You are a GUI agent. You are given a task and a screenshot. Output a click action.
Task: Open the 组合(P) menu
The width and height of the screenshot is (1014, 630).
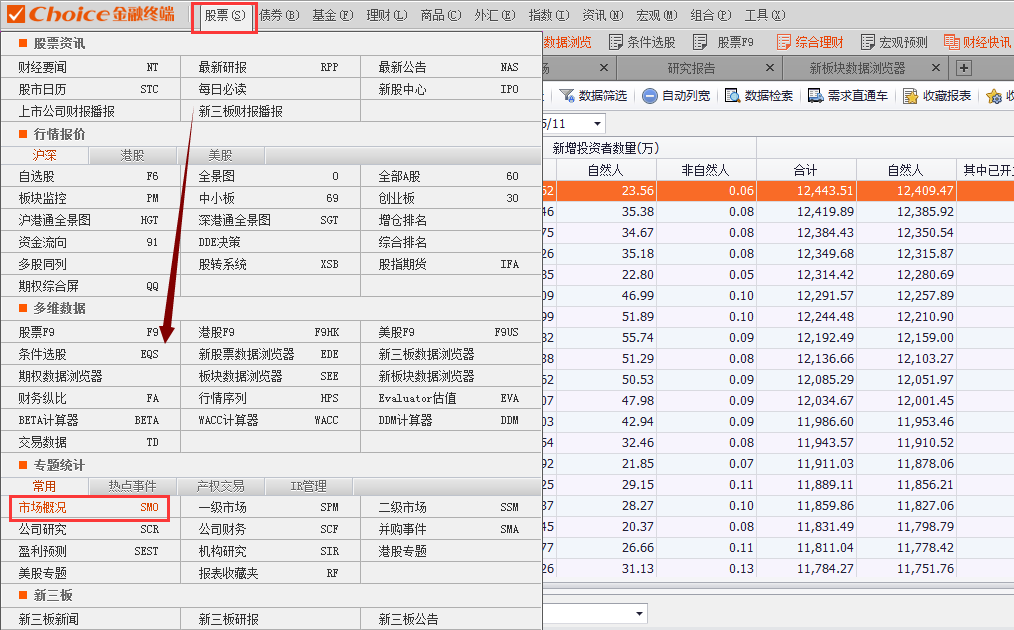[711, 15]
